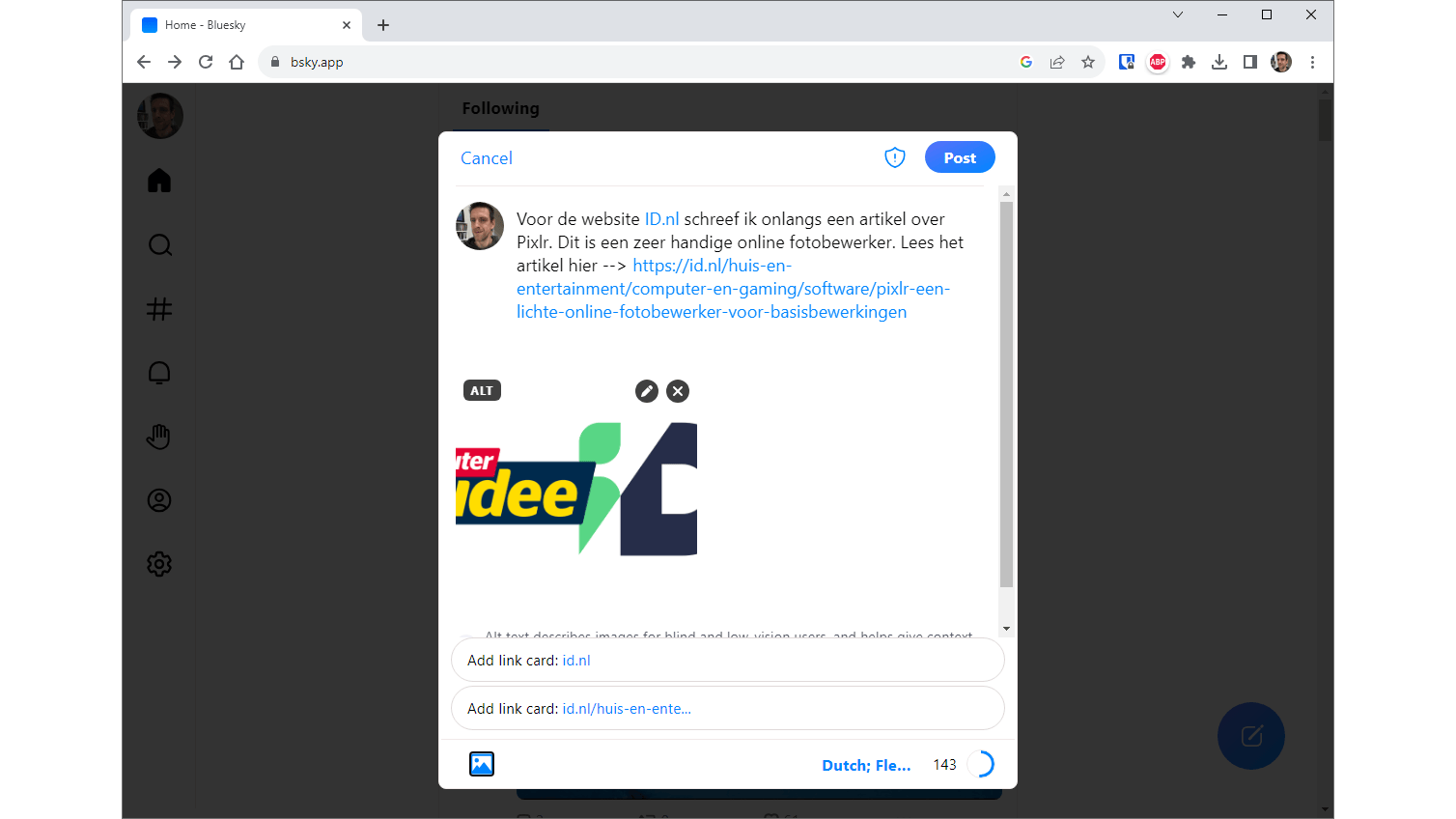Open Settings gear in sidebar
This screenshot has width=1456, height=819.
159,564
